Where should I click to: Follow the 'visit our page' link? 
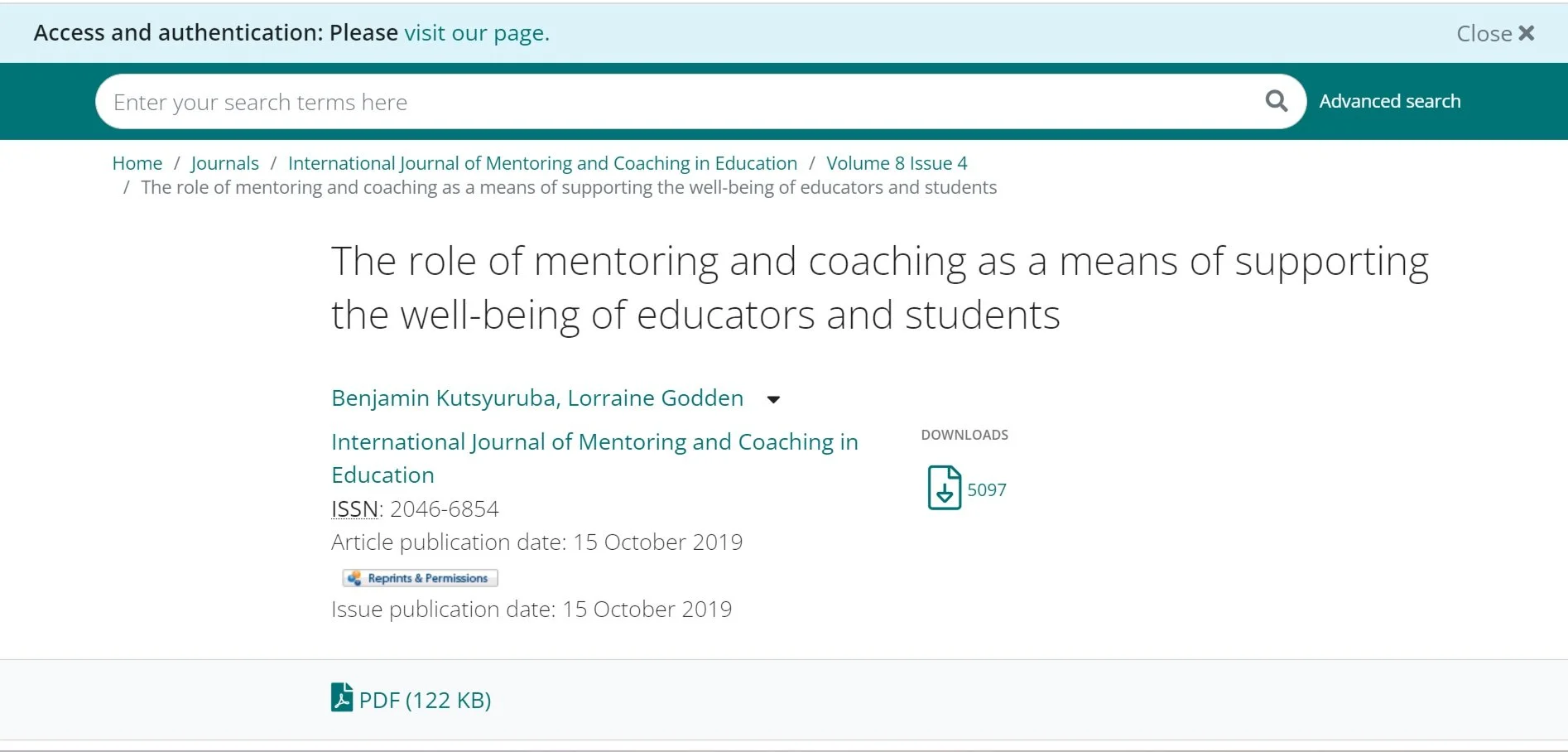tap(477, 33)
